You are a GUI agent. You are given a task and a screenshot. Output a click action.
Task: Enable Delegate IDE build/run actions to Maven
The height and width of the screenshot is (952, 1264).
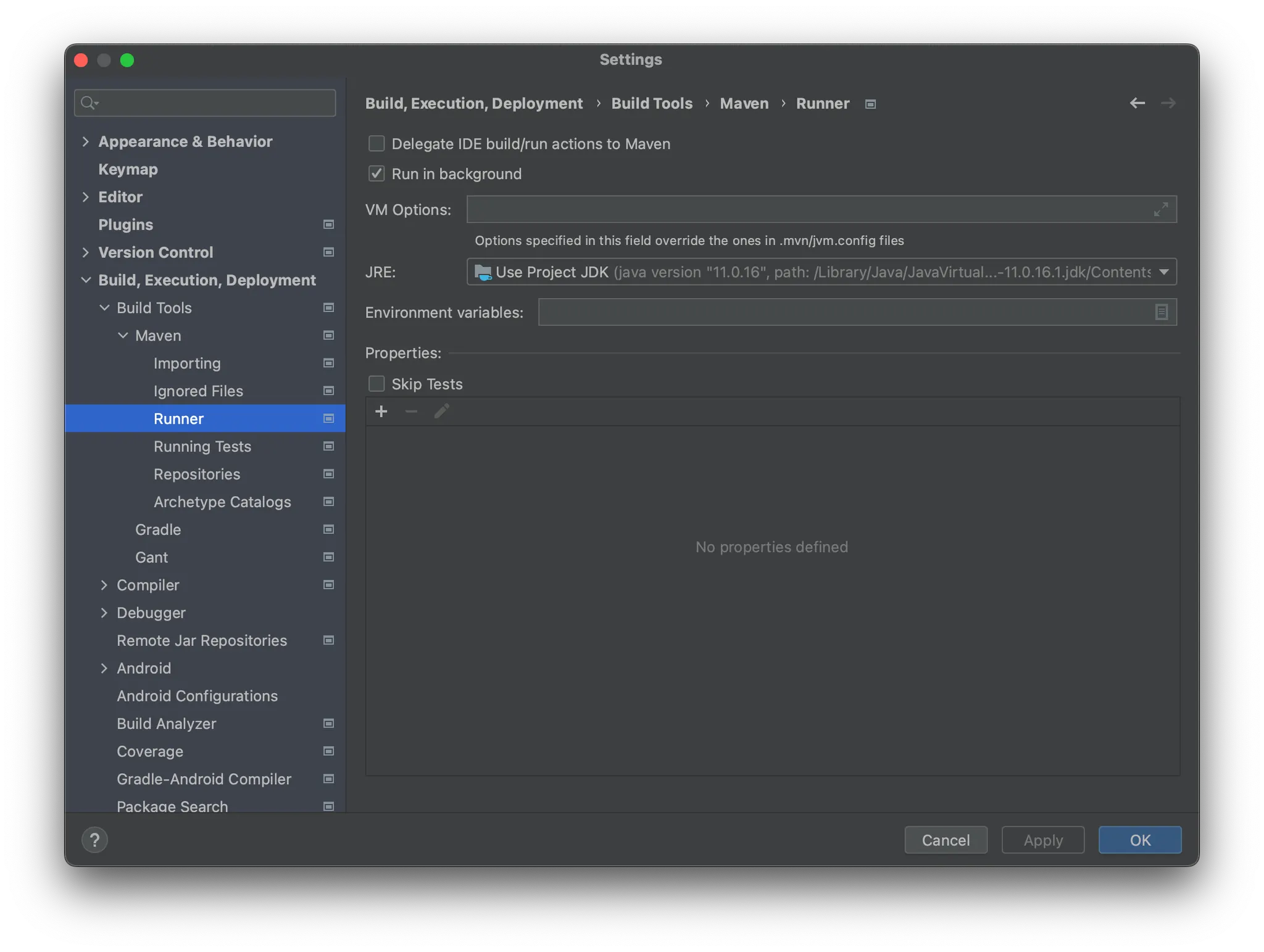(x=376, y=144)
